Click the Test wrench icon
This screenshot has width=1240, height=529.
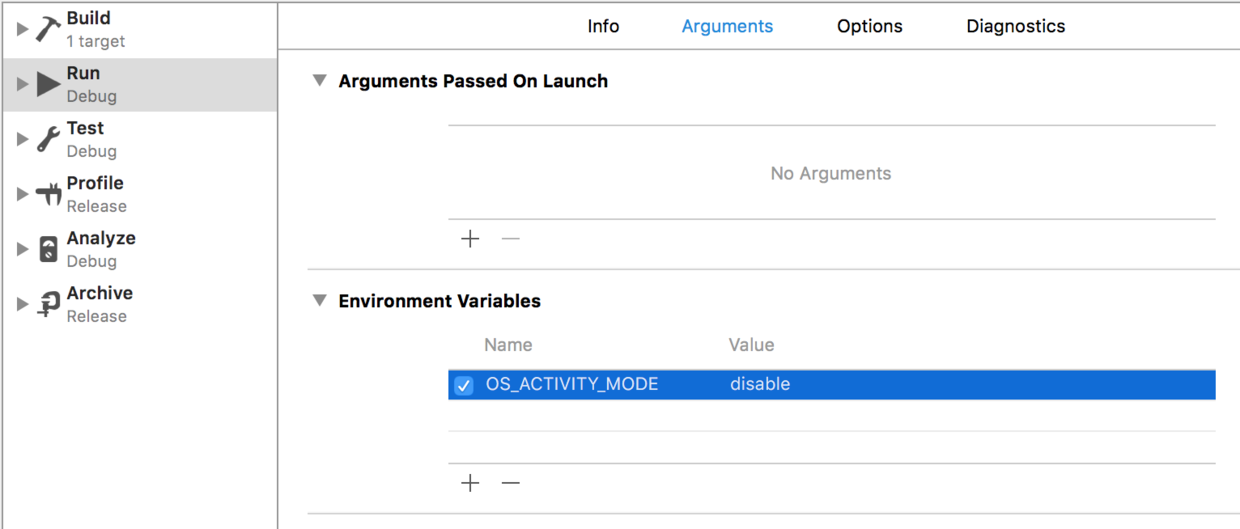(48, 139)
